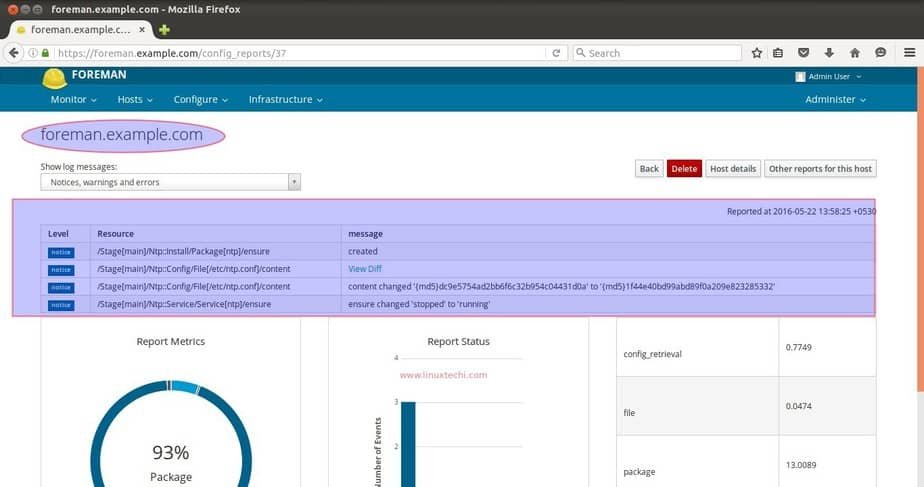Screen dimensions: 924x487
Task: Click the file metric label
Action: [x=629, y=413]
